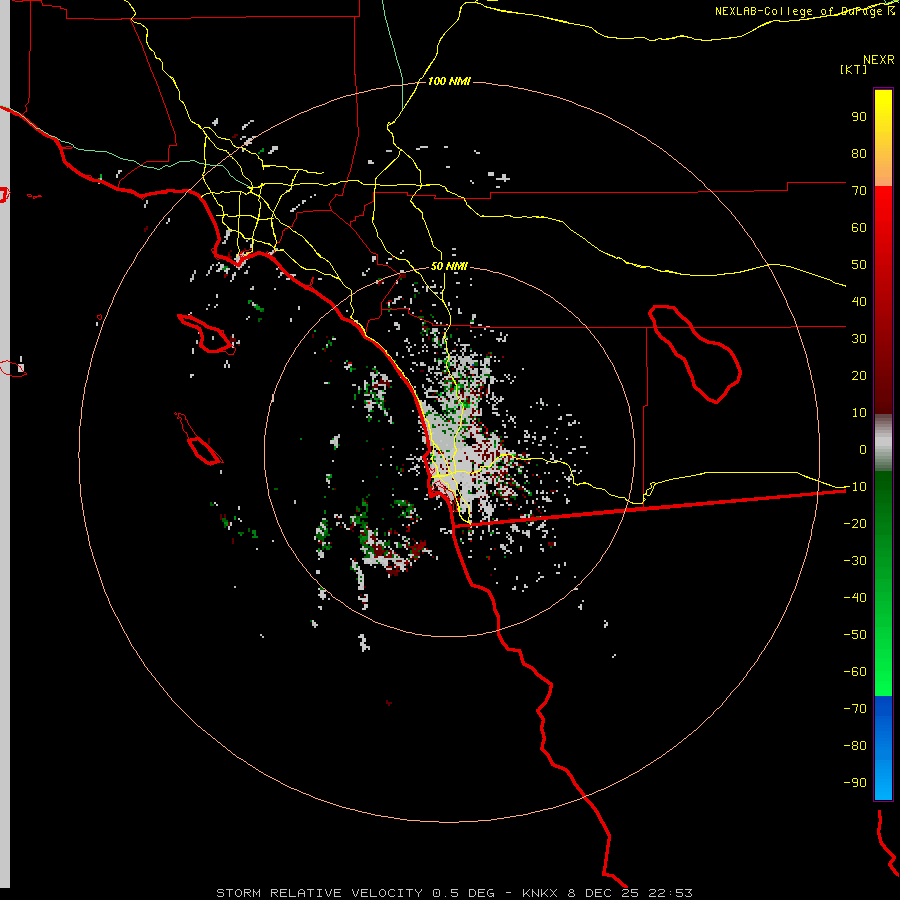
Task: Click the positive 20 knot scale label
Action: coord(859,375)
